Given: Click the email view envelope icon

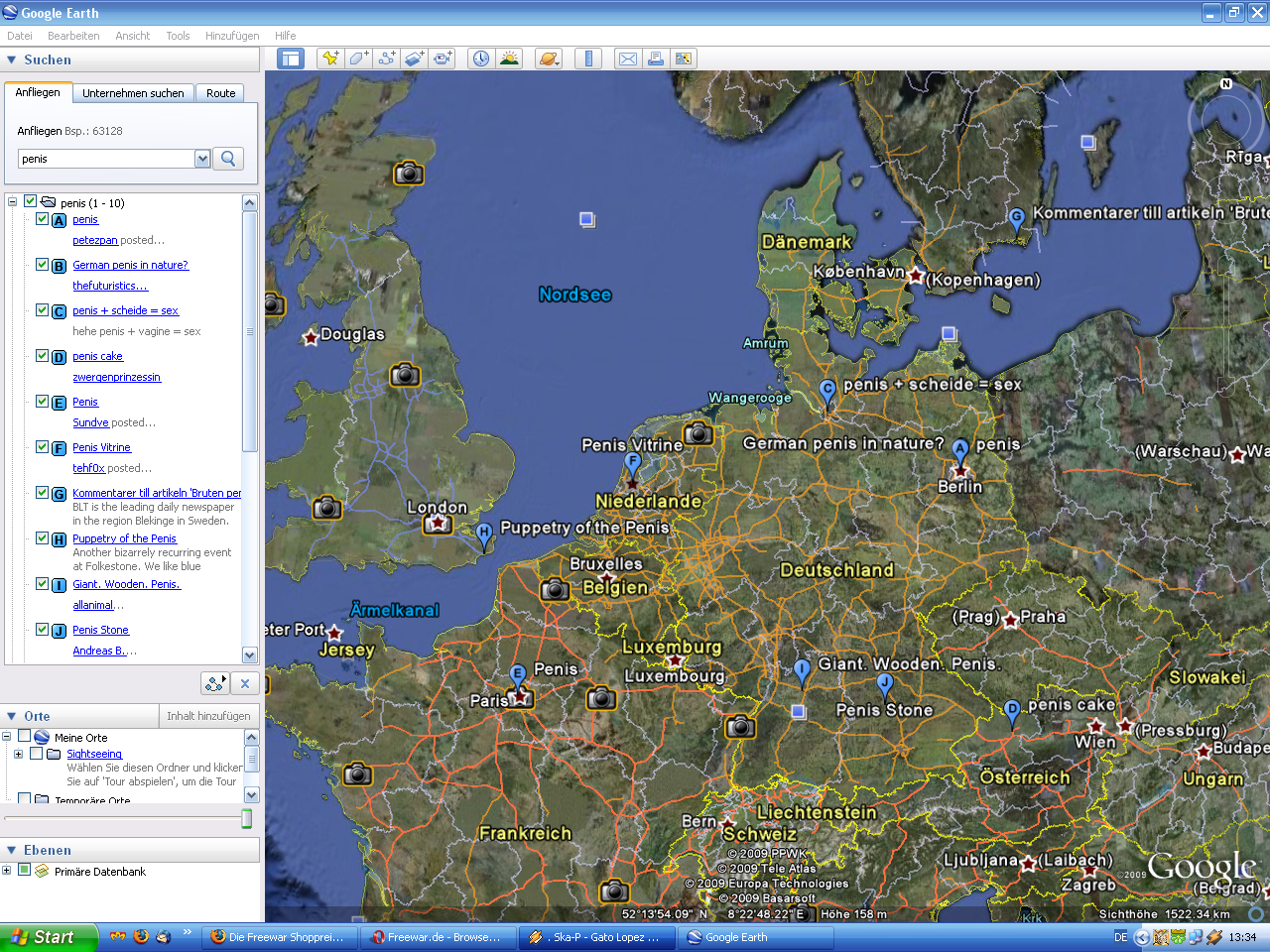Looking at the screenshot, I should [x=628, y=59].
